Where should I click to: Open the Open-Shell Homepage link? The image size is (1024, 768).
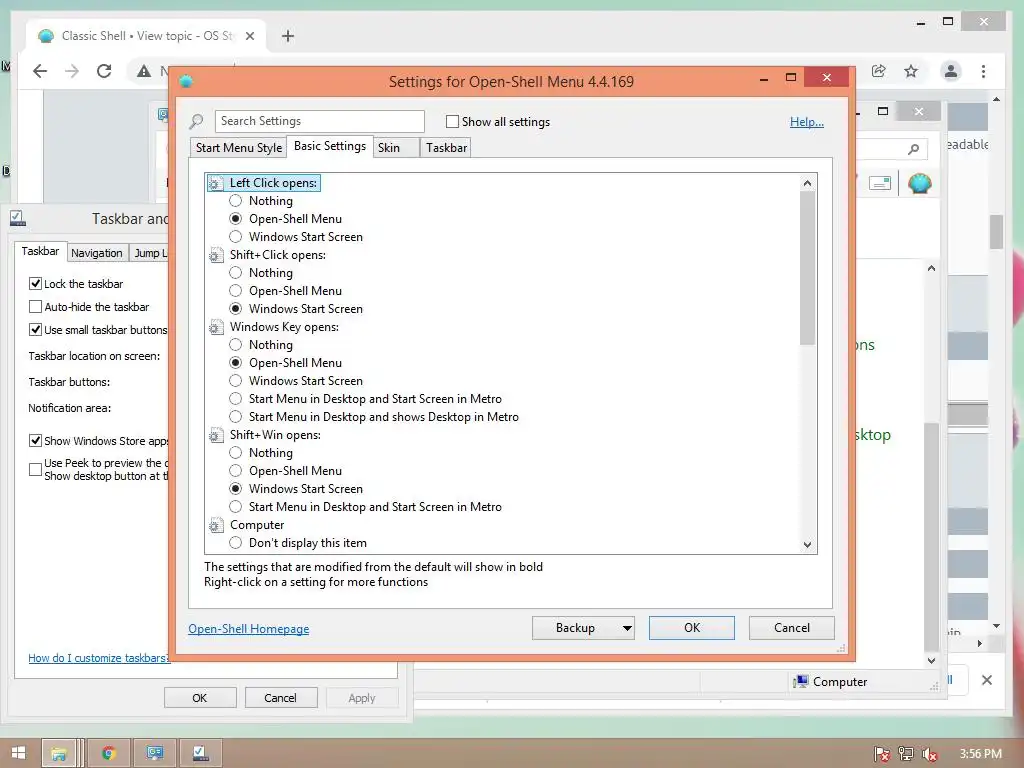point(249,629)
